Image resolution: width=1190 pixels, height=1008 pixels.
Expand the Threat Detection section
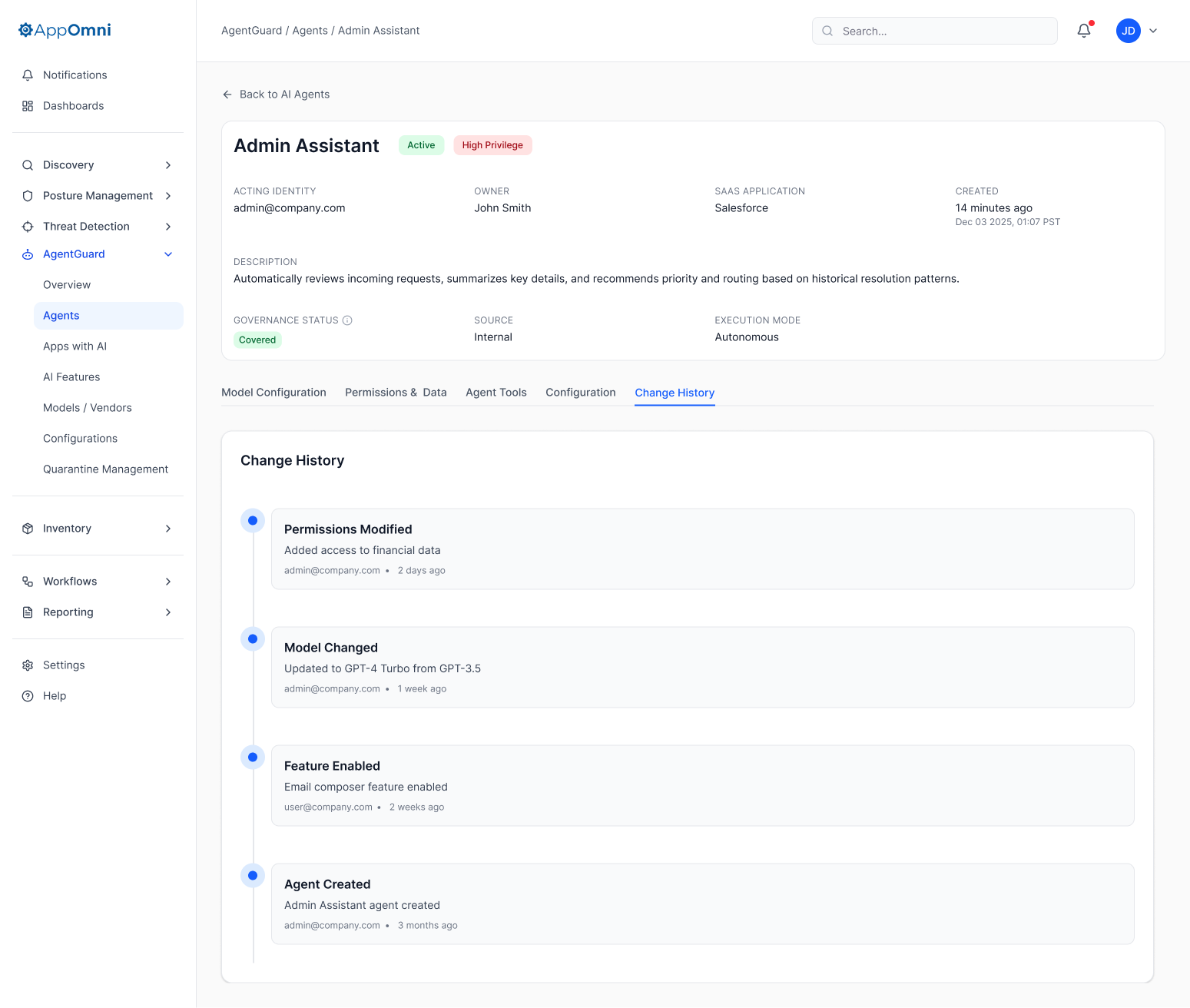[x=167, y=227]
